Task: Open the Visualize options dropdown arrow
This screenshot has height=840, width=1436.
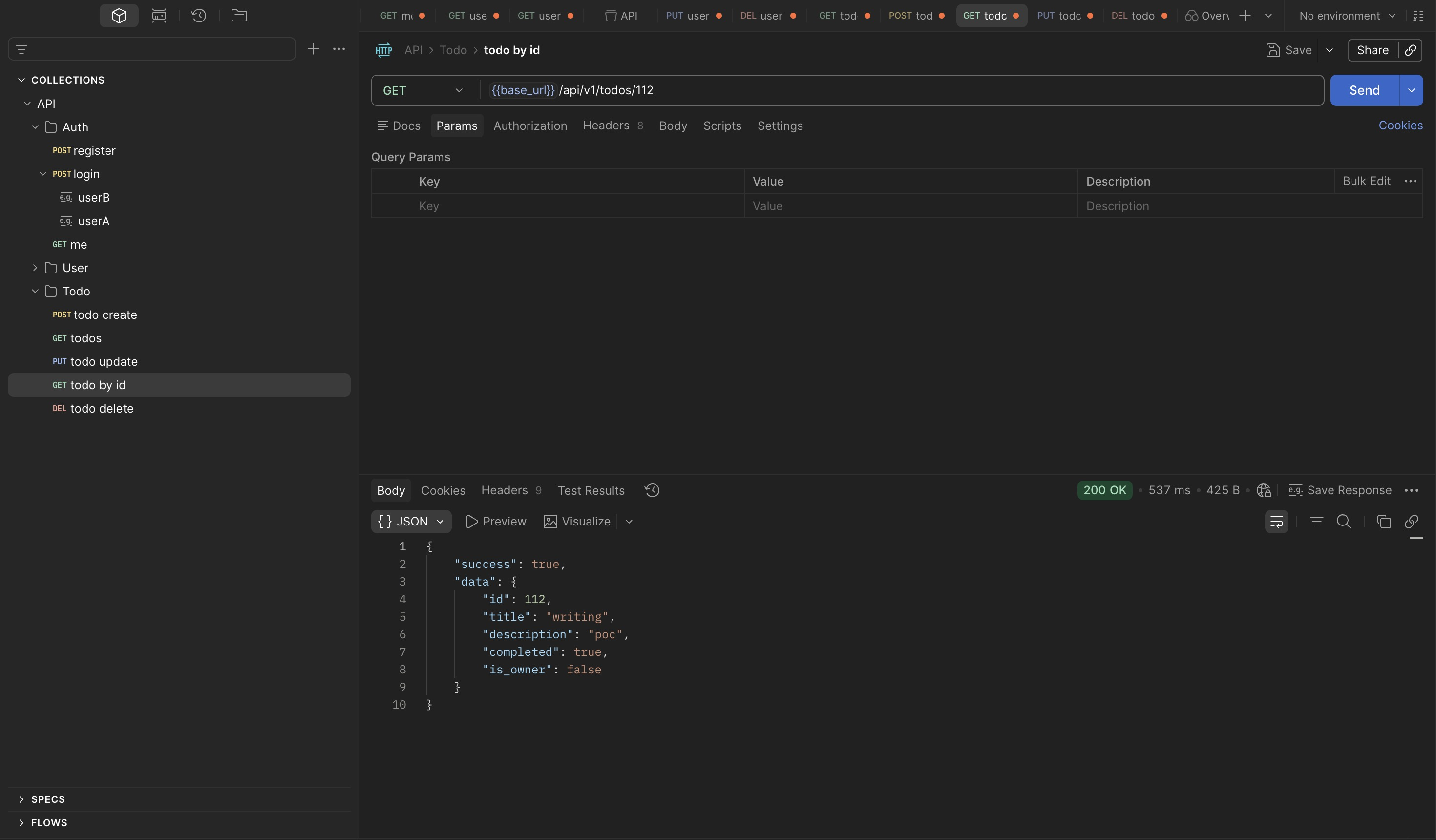Action: coord(629,522)
